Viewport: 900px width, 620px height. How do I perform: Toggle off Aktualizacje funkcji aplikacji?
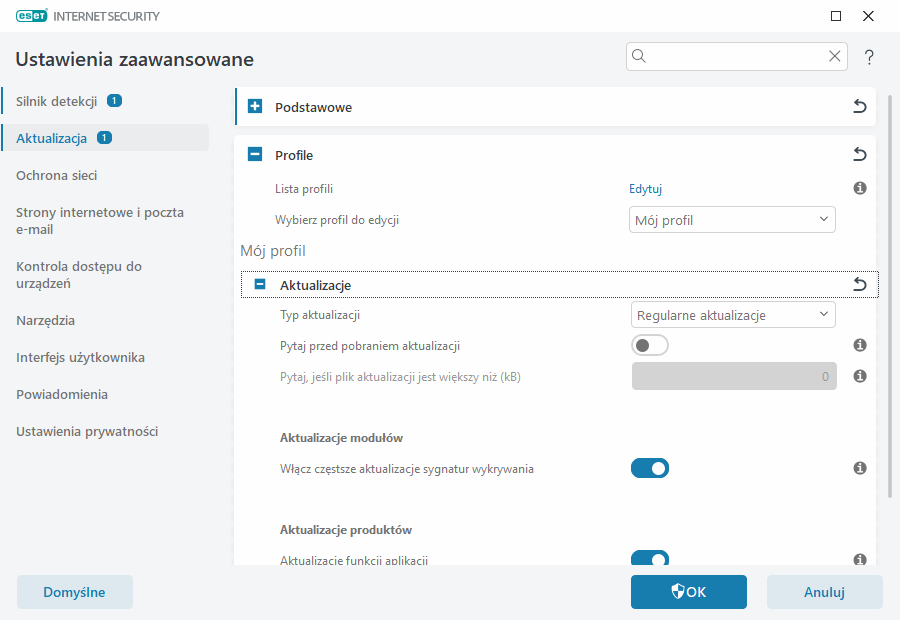tap(650, 559)
